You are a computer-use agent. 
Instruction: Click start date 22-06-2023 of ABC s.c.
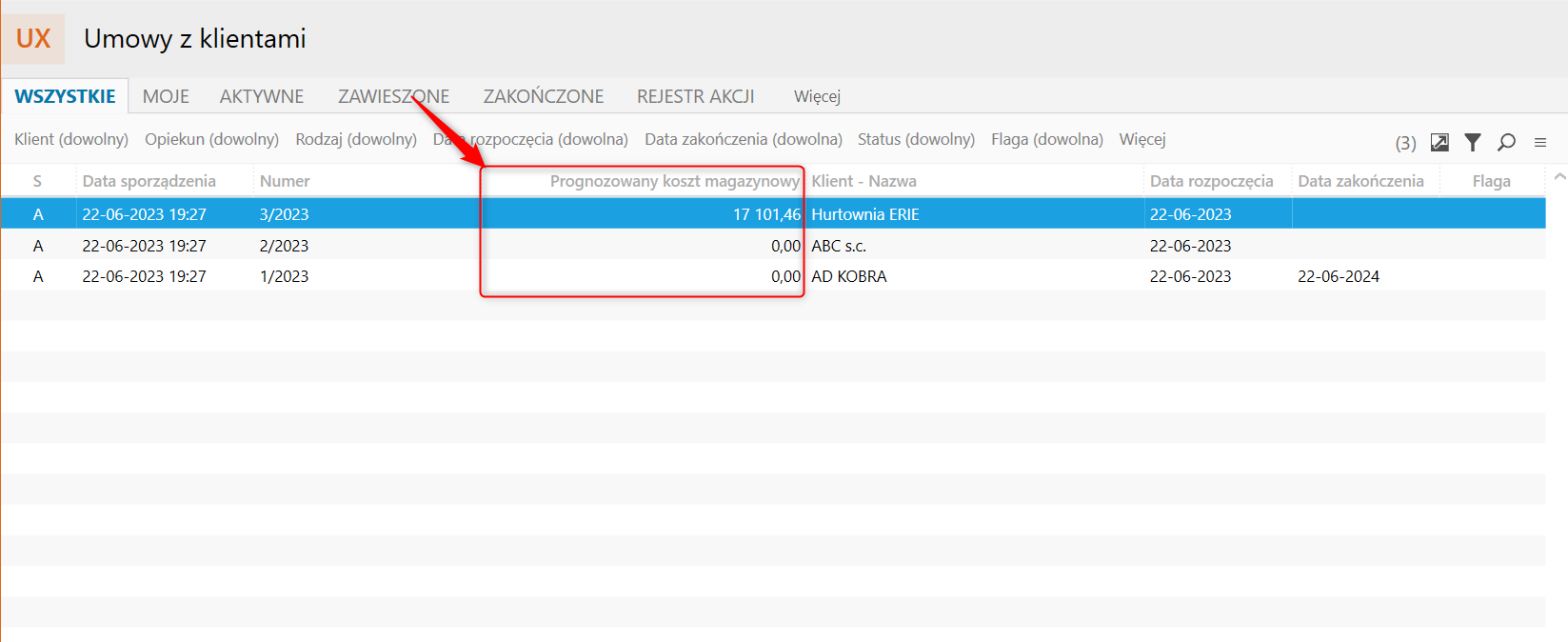pyautogui.click(x=1190, y=246)
